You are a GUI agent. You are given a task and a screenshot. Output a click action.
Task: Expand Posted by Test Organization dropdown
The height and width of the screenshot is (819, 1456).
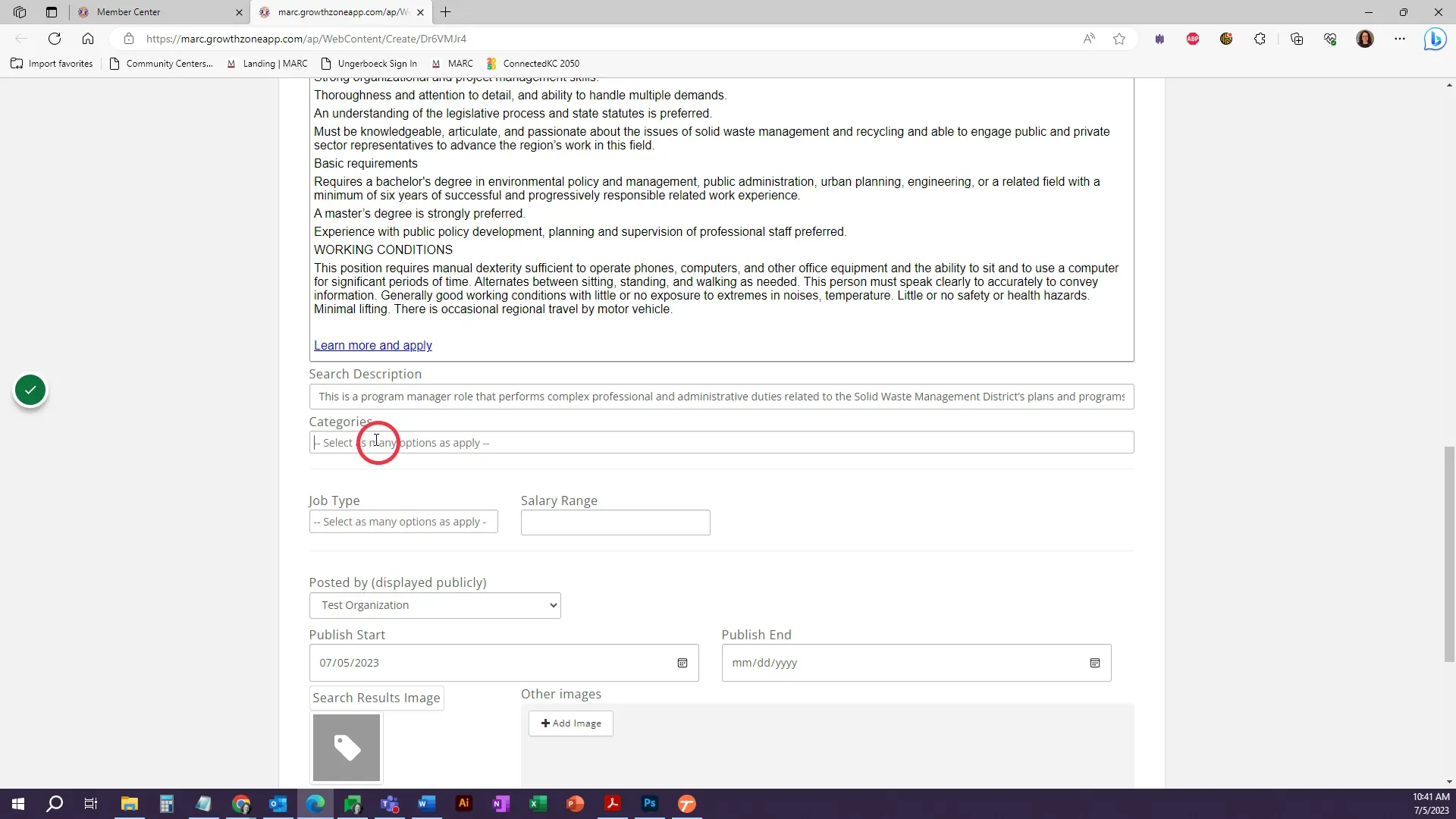pos(435,605)
